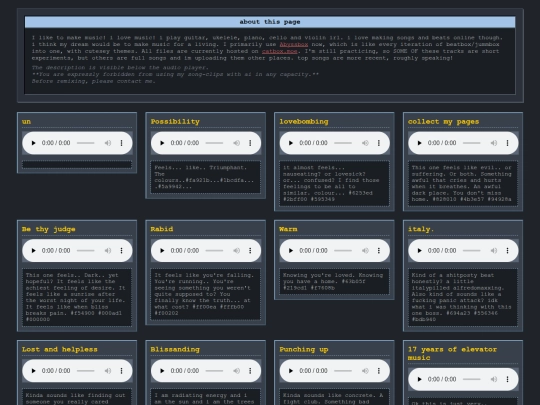Mute the "Blissanding" player
This screenshot has width=540, height=405.
(x=237, y=371)
